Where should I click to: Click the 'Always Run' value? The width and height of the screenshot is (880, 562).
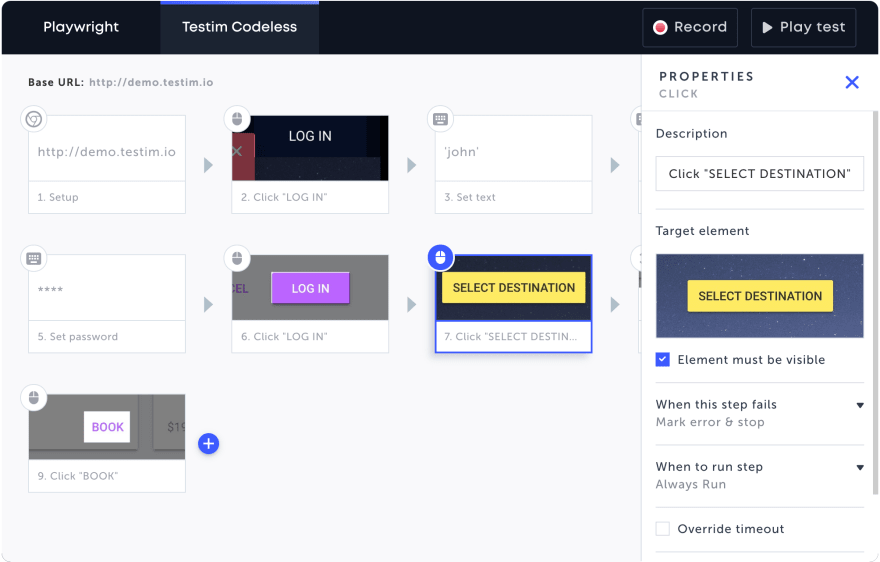click(x=690, y=484)
